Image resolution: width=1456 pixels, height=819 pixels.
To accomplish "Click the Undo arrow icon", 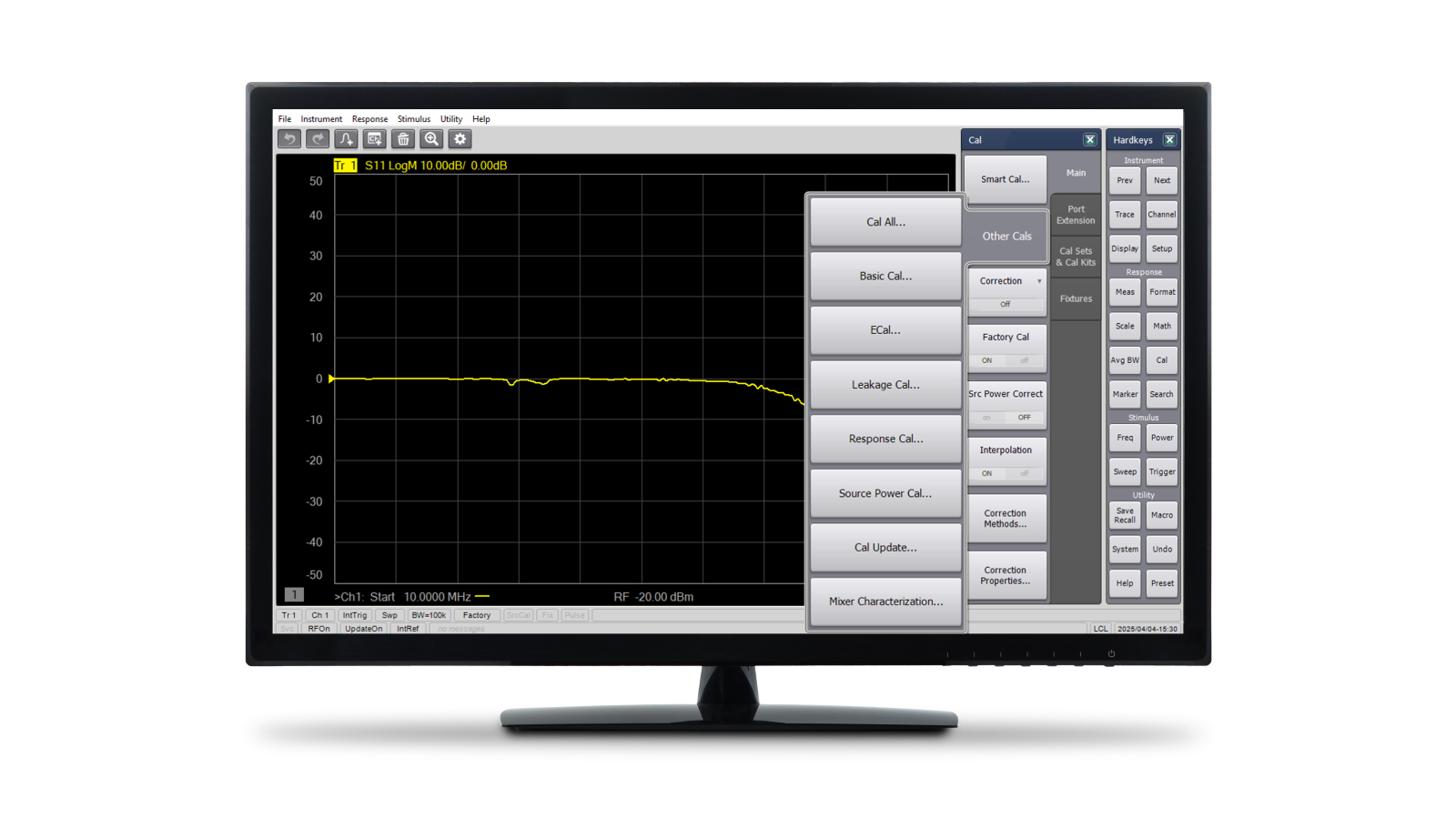I will point(288,138).
